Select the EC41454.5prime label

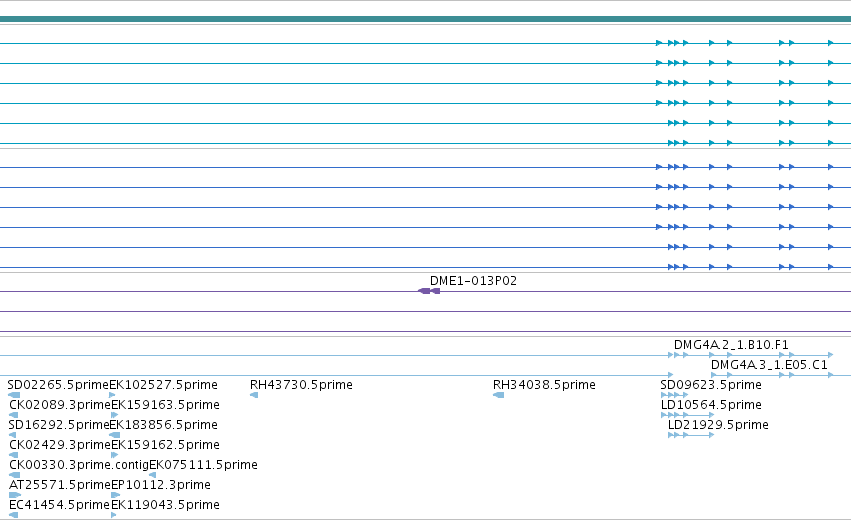[60, 505]
